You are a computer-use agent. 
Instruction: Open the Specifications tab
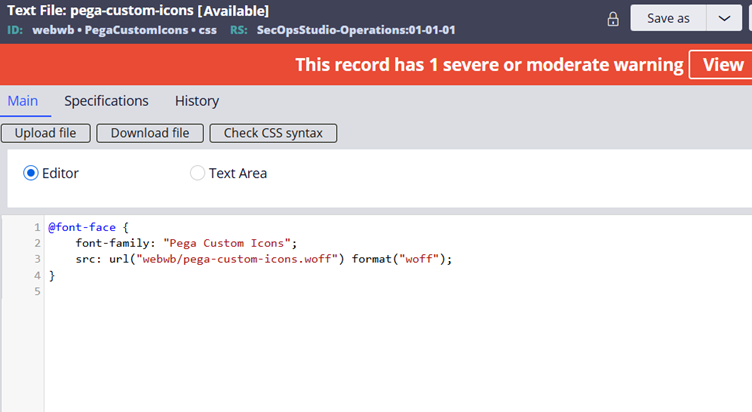pos(106,101)
